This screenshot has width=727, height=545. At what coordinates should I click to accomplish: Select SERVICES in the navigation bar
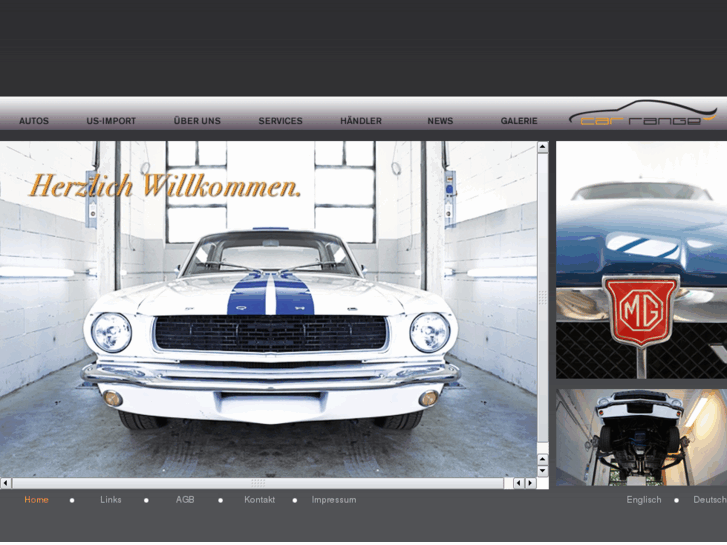coord(281,121)
